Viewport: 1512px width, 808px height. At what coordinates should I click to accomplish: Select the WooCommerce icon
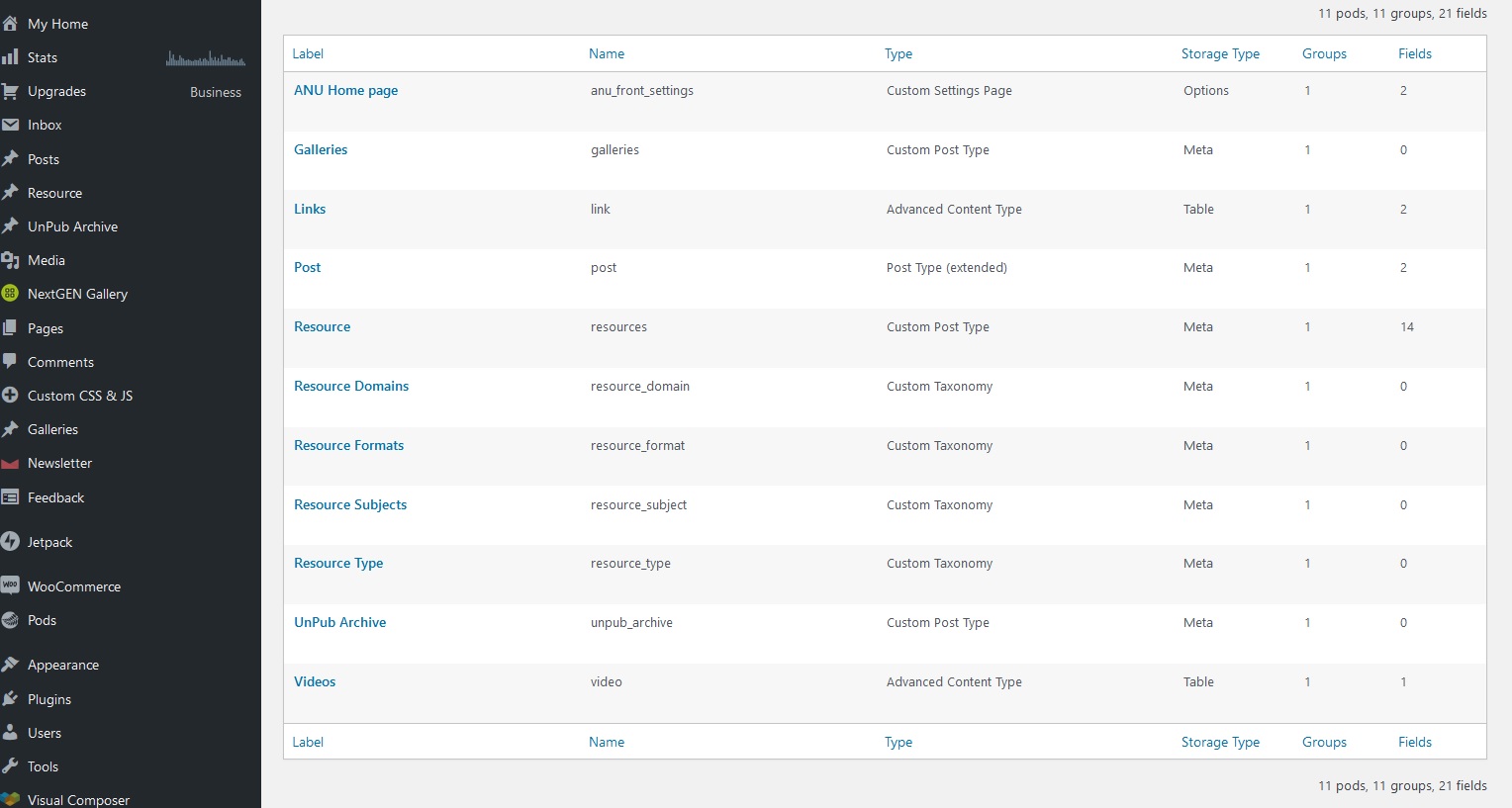click(11, 585)
